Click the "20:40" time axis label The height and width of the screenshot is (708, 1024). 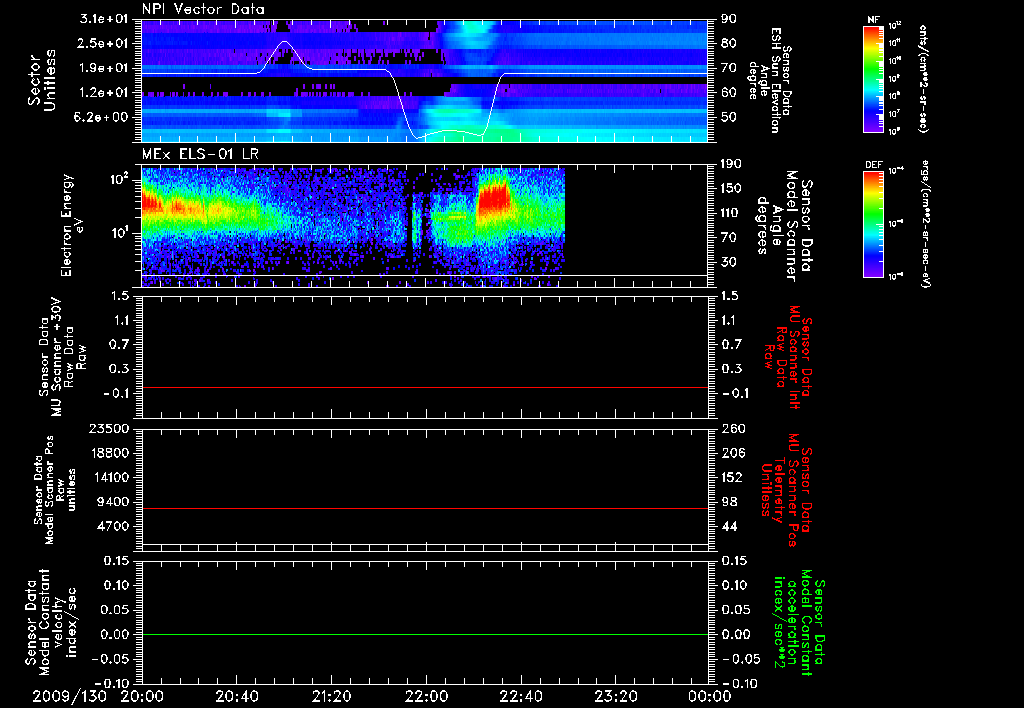point(237,696)
